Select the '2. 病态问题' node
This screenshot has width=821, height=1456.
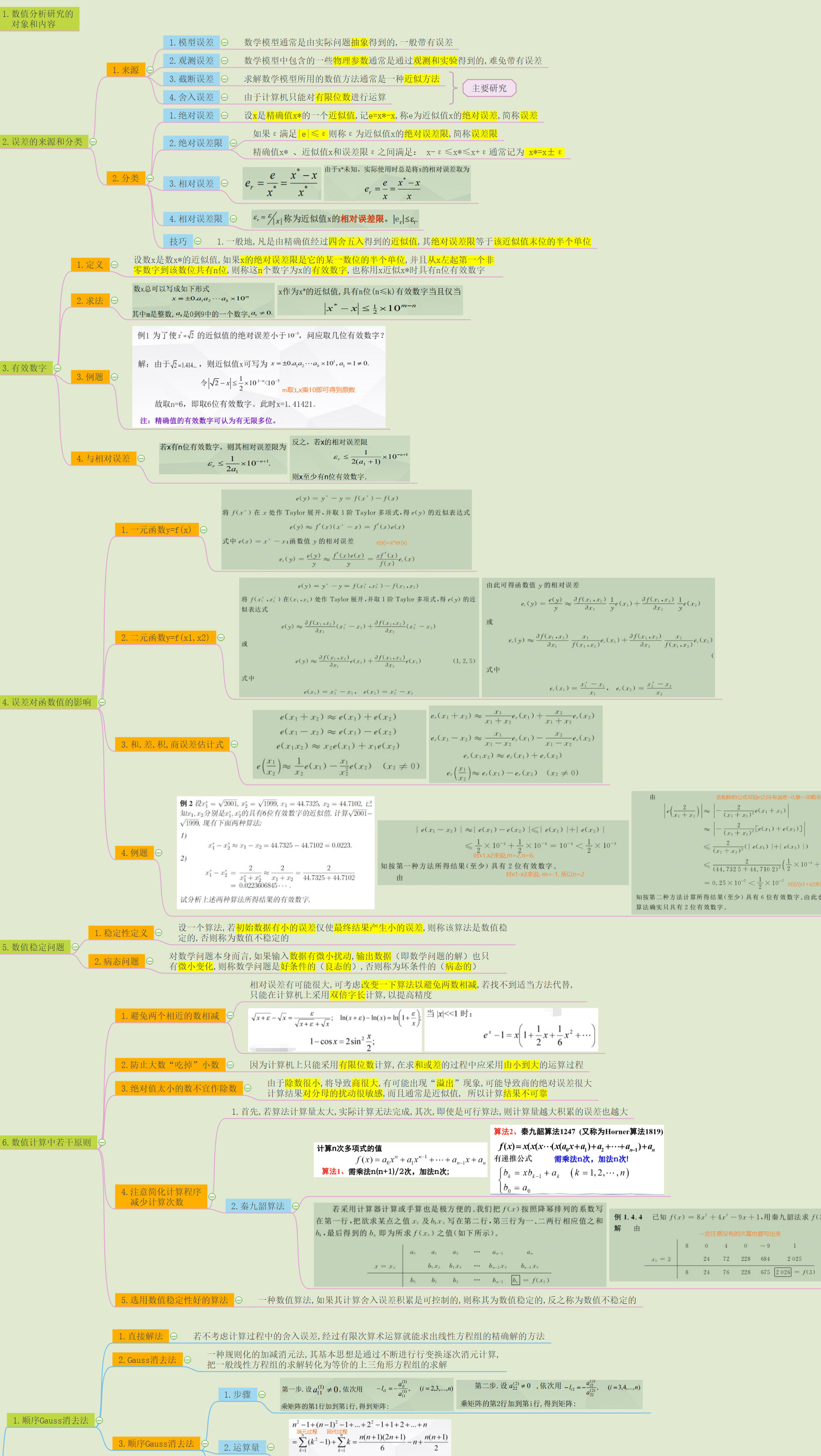pyautogui.click(x=116, y=961)
